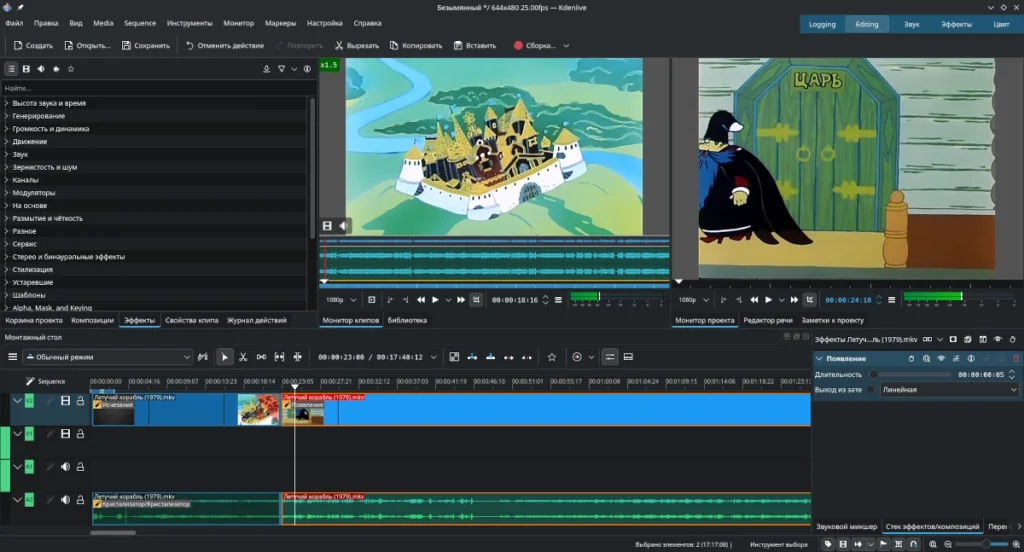
Task: Click the flag markers icon in status bar
Action: (x=884, y=544)
